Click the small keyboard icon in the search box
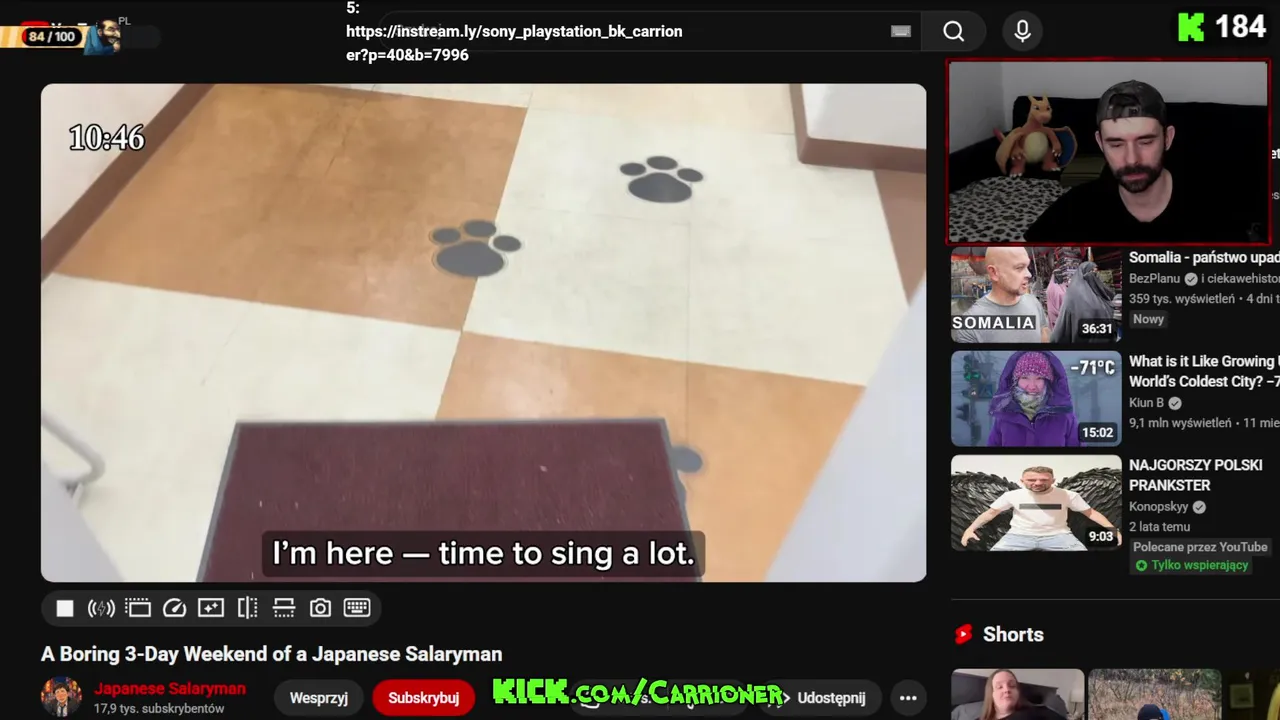The height and width of the screenshot is (720, 1280). [x=901, y=31]
